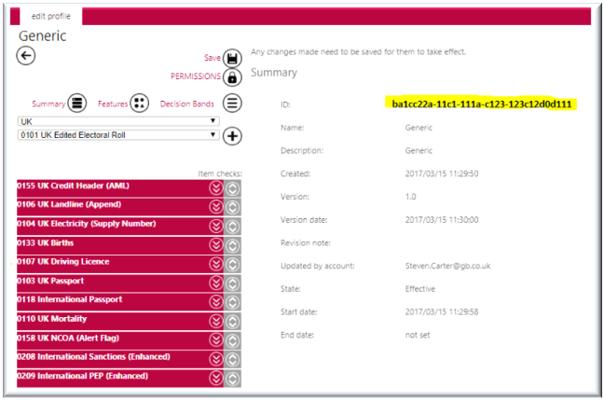Add selected item check with plus icon
This screenshot has width=604, height=400.
[232, 136]
